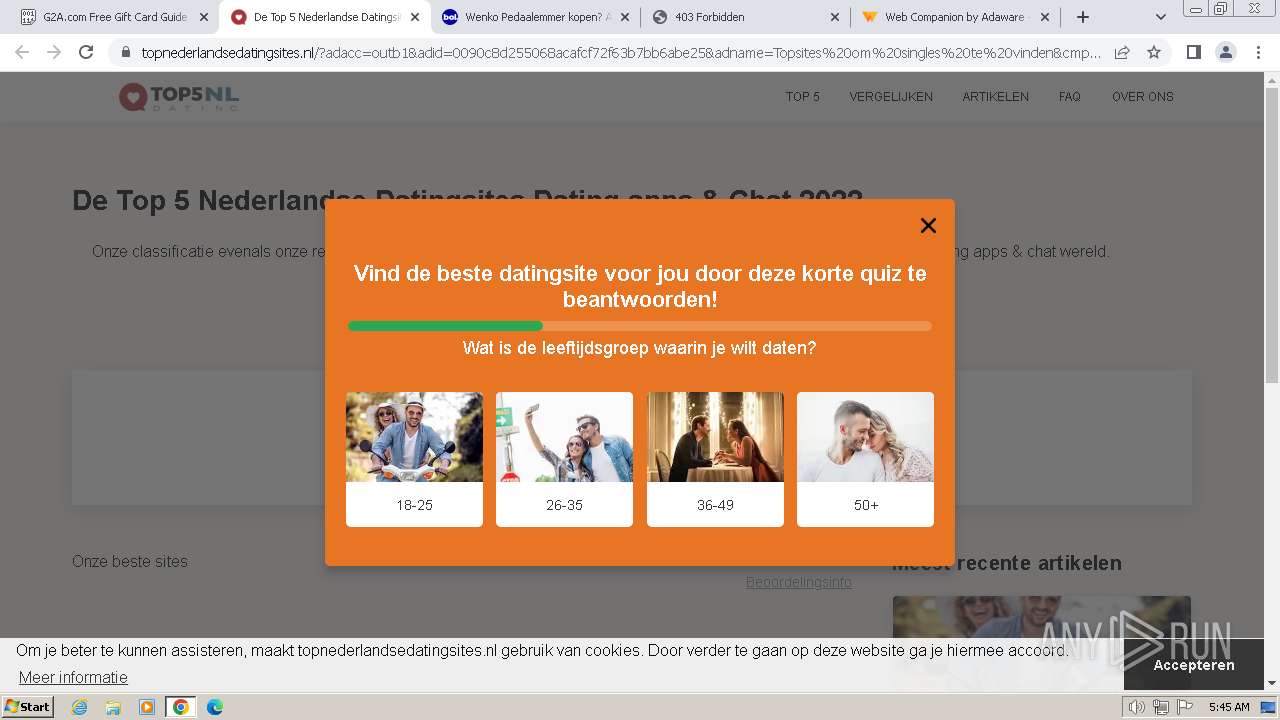This screenshot has height=720, width=1280.
Task: Open the media player taskbar icon
Action: coord(147,707)
